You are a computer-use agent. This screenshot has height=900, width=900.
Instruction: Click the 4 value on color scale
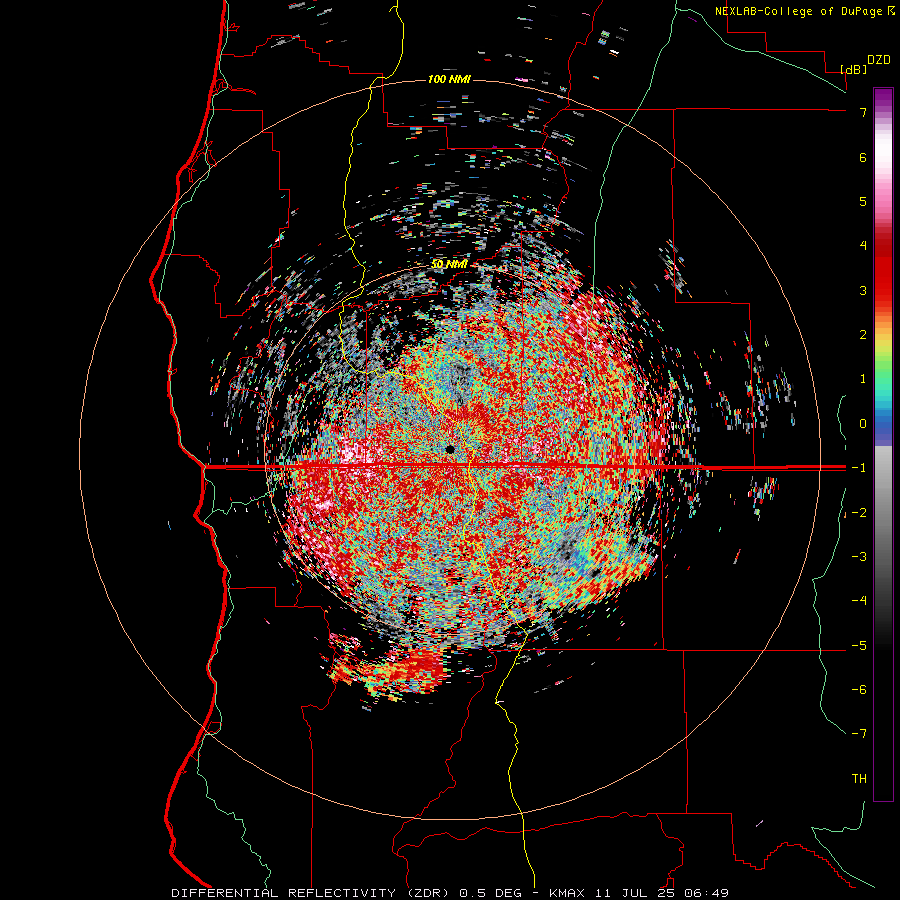point(863,246)
